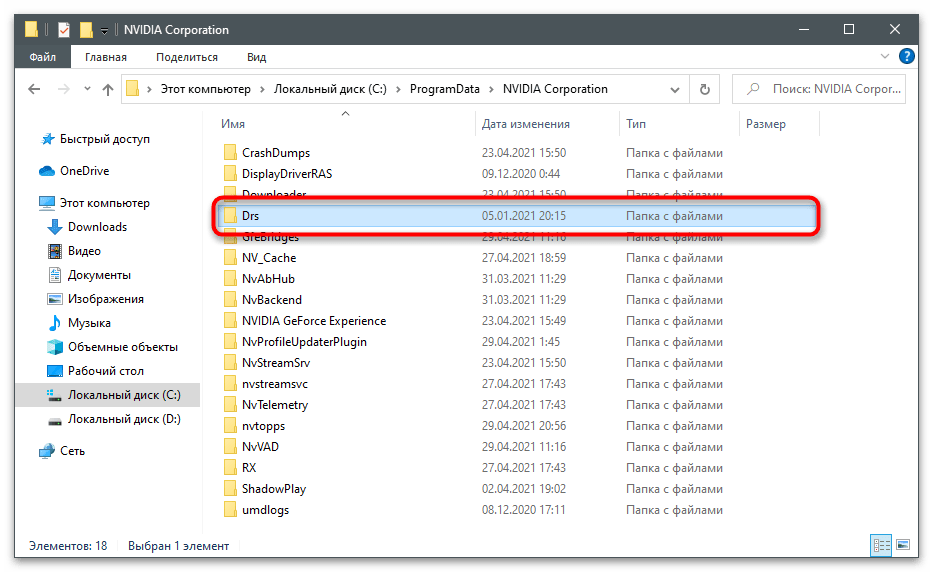
Task: Open Help via the blue question icon
Action: click(906, 57)
